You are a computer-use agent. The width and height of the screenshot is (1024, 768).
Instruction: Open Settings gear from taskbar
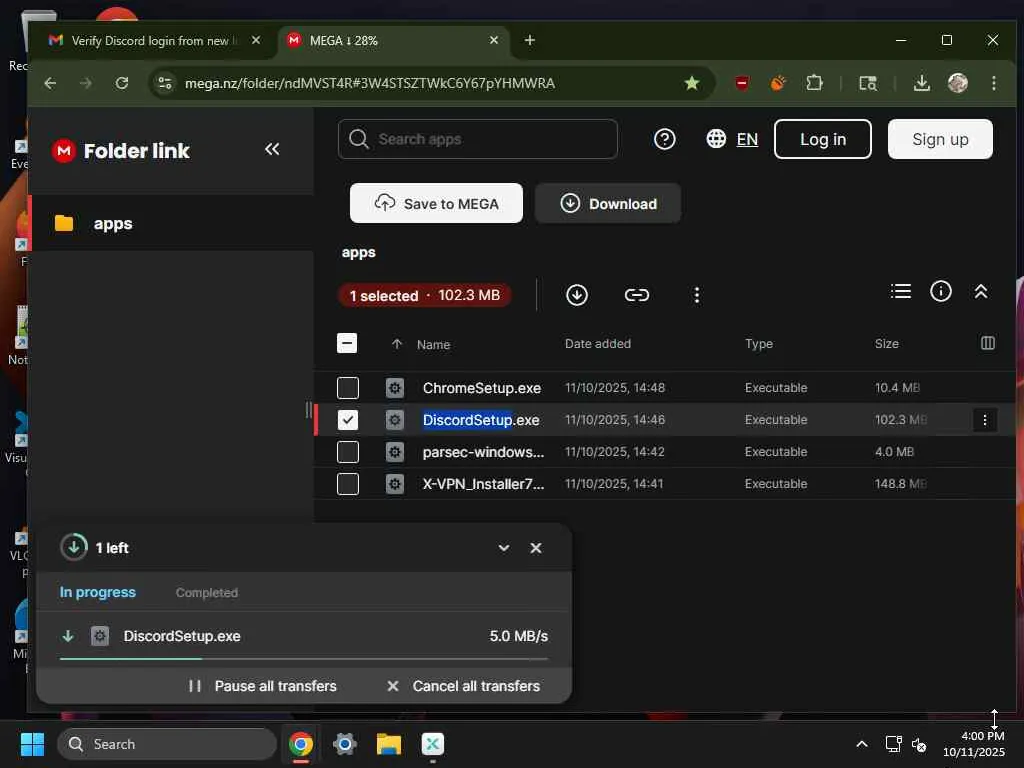345,744
